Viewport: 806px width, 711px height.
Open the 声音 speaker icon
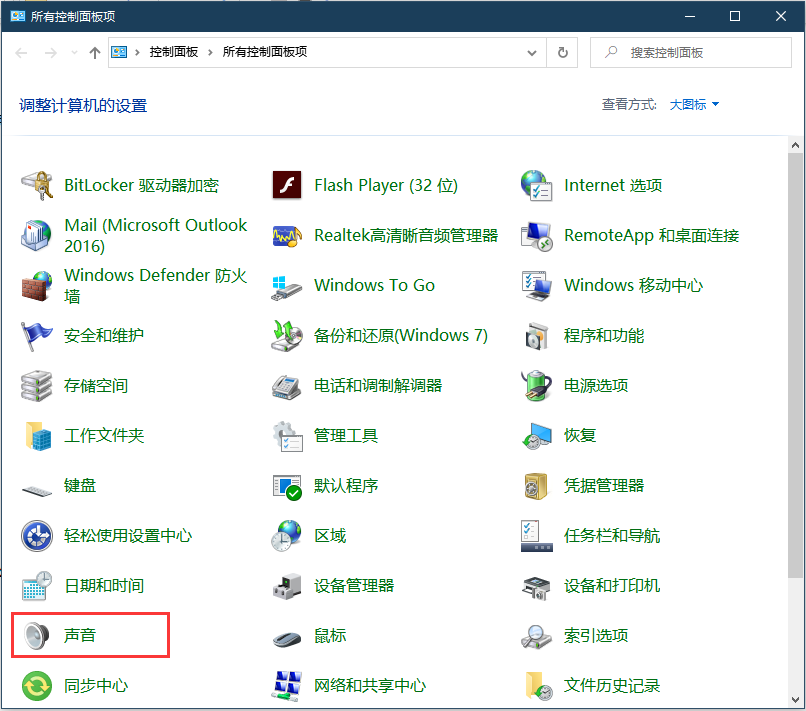pos(37,635)
